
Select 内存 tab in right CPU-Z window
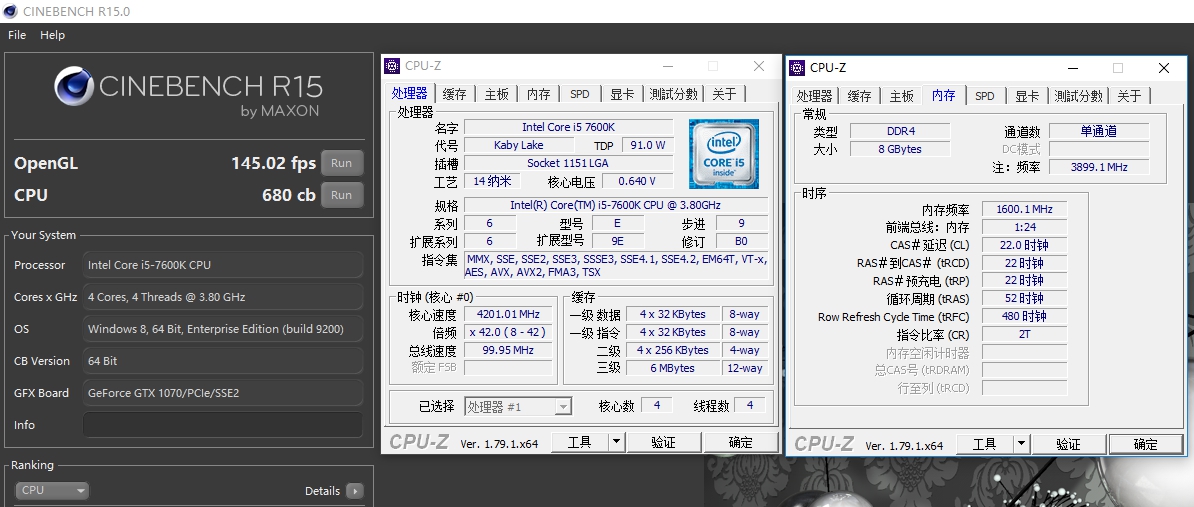[943, 95]
